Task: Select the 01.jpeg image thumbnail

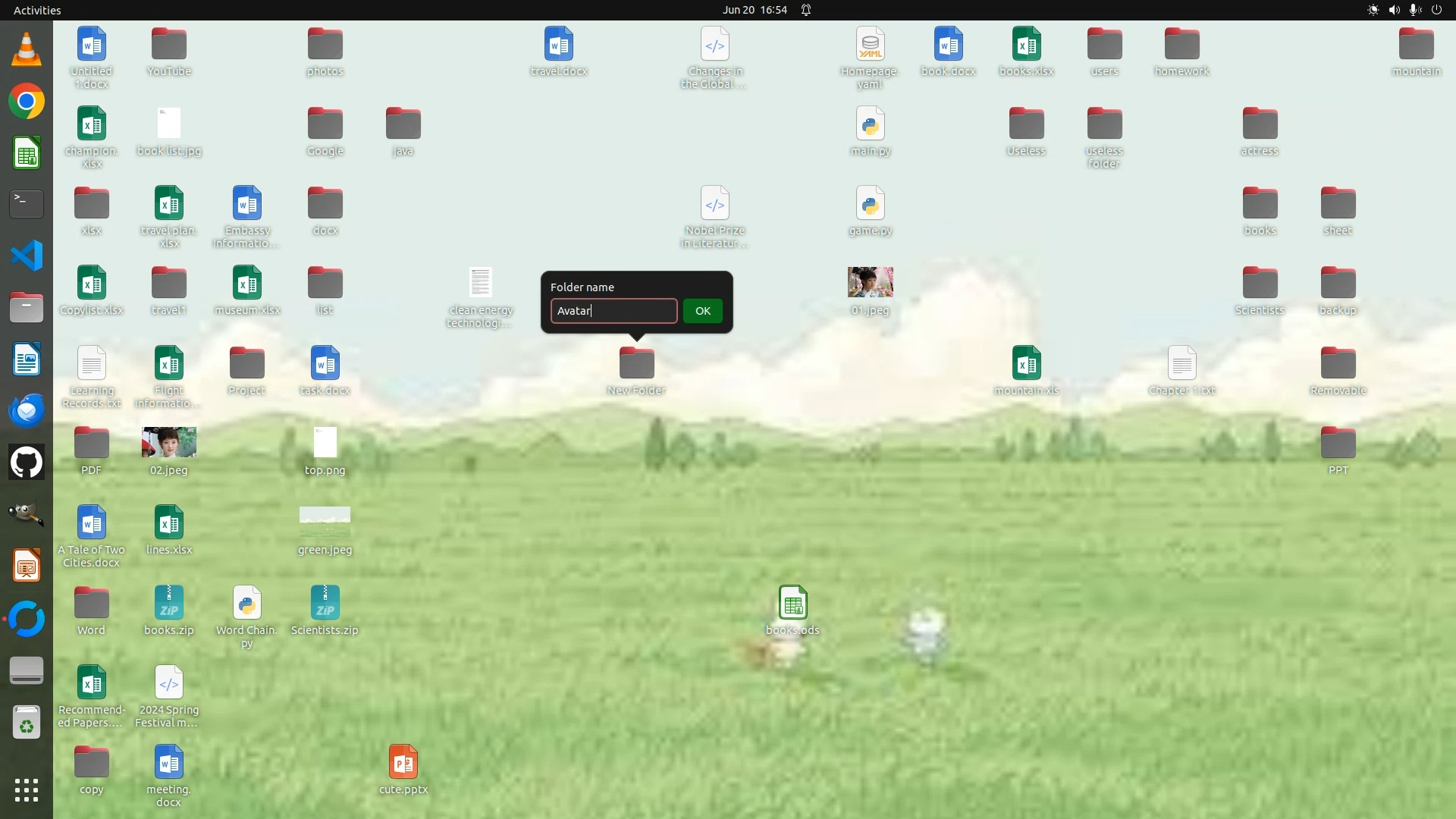Action: tap(870, 283)
